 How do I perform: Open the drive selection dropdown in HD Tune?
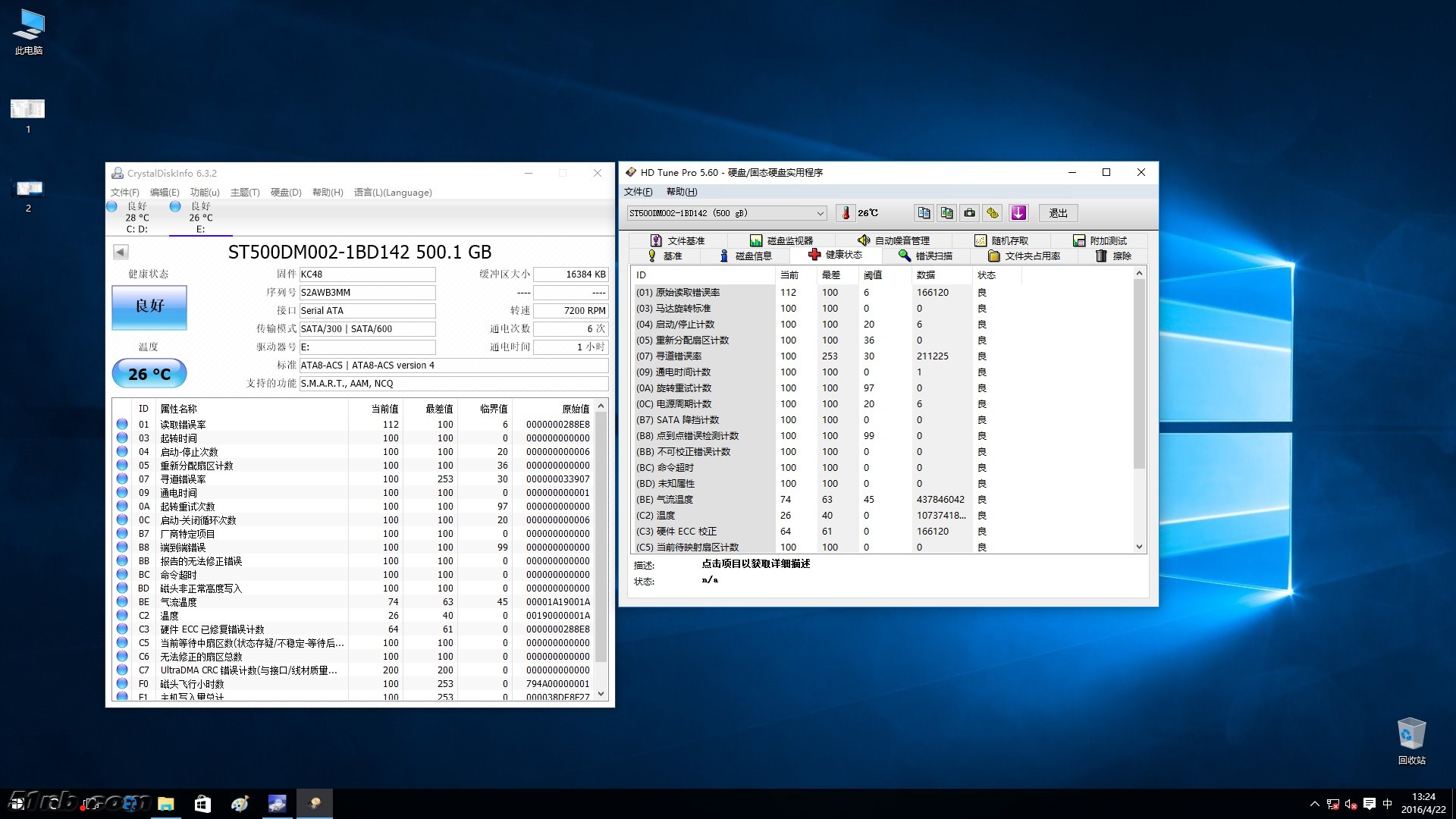point(820,213)
